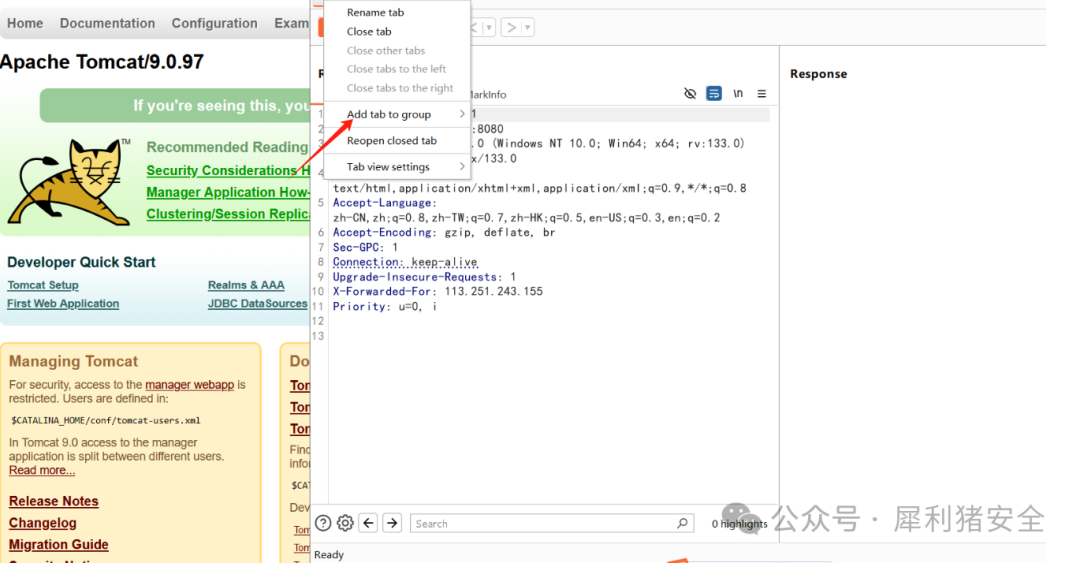Image resolution: width=1080 pixels, height=563 pixels.
Task: Open Changelog link
Action: [43, 523]
